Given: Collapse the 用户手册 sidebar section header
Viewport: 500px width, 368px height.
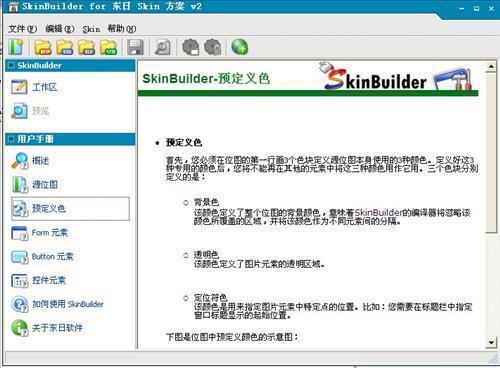Looking at the screenshot, I should [x=70, y=139].
